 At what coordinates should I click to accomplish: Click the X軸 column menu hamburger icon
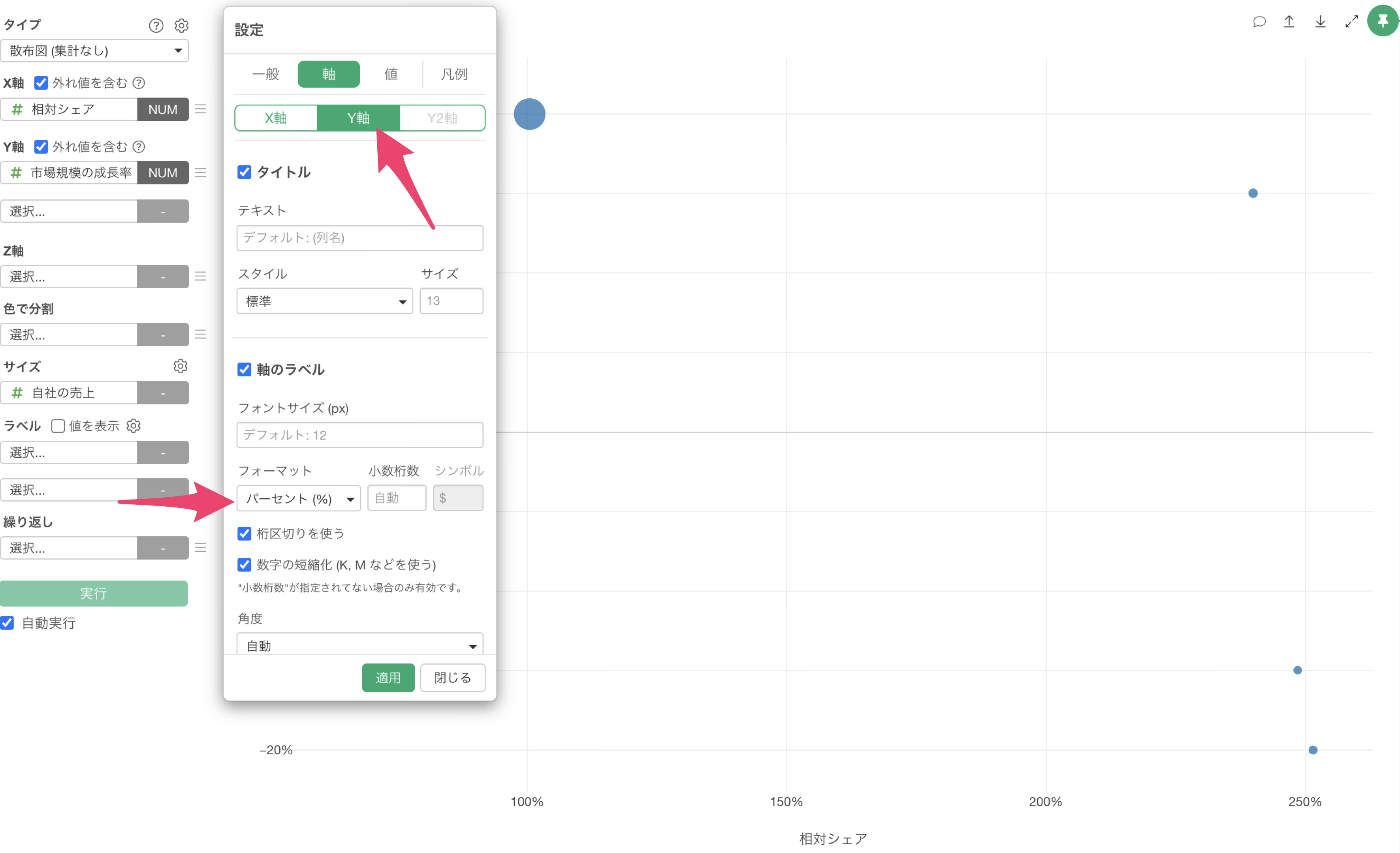click(200, 109)
